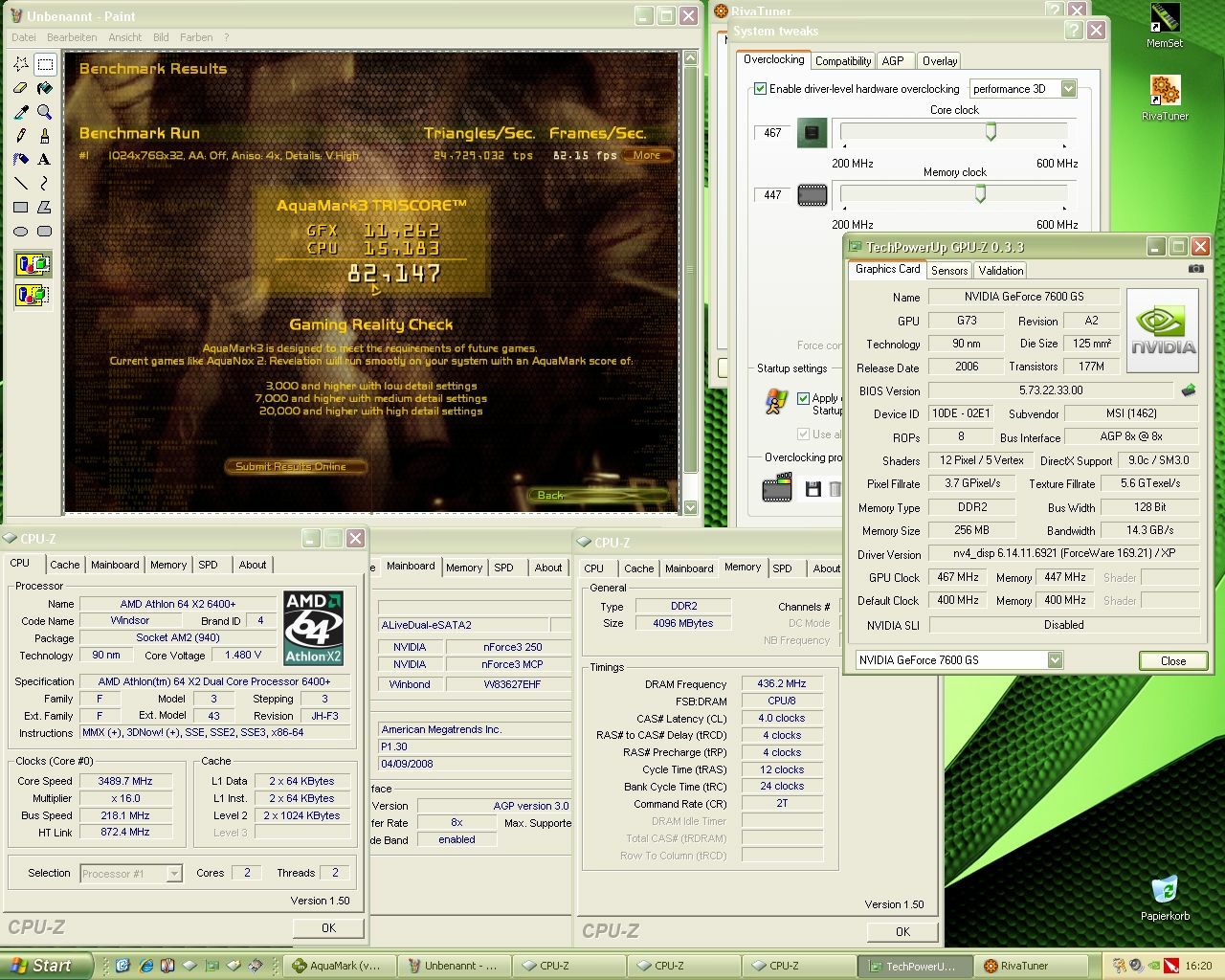Click the RivaTuner delete profile trash icon
Viewport: 1225px width, 980px height.
point(835,489)
